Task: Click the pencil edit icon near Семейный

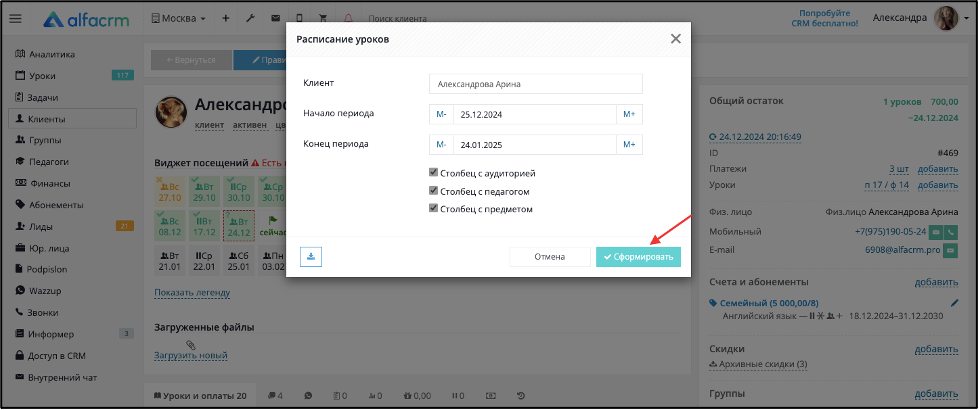Action: [954, 303]
